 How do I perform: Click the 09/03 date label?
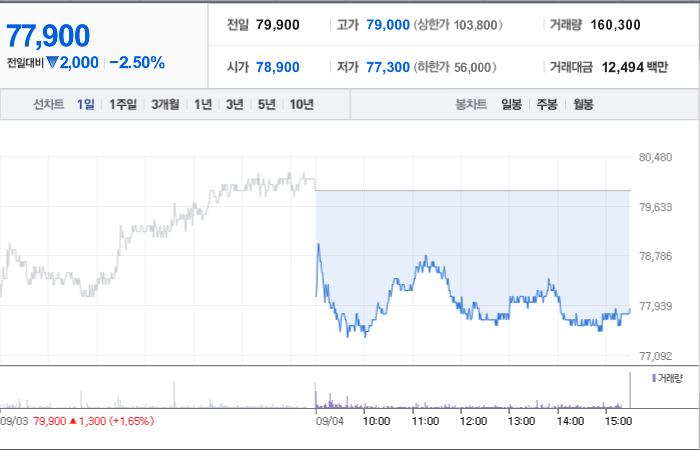click(x=14, y=421)
